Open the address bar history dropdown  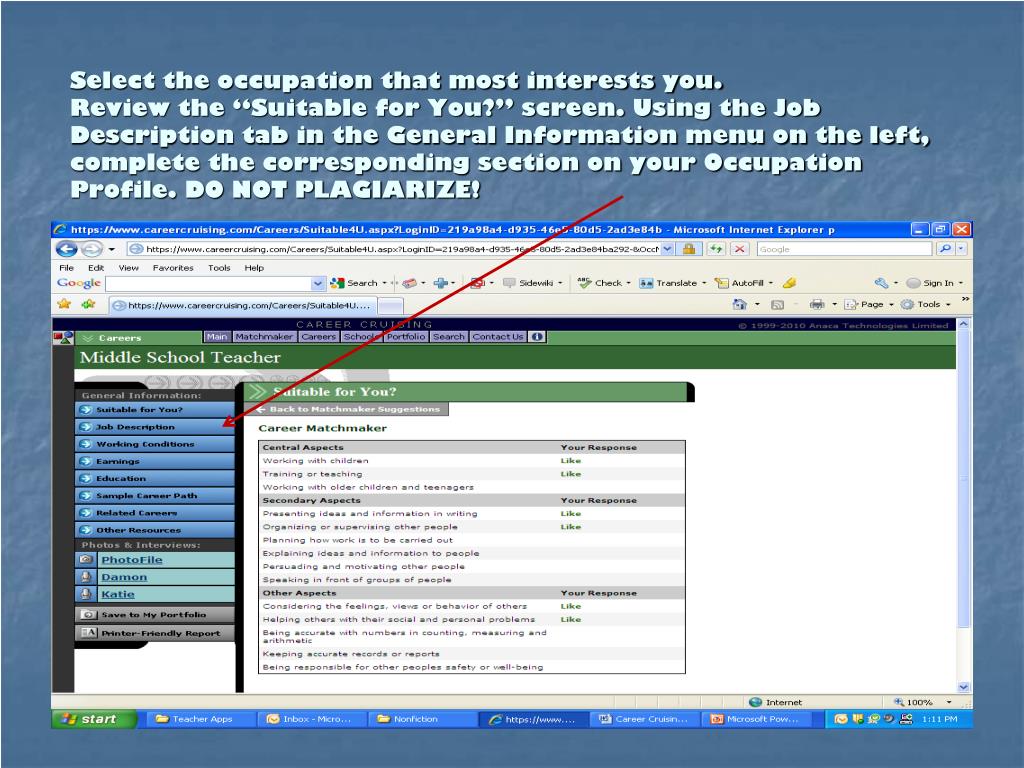coord(667,249)
